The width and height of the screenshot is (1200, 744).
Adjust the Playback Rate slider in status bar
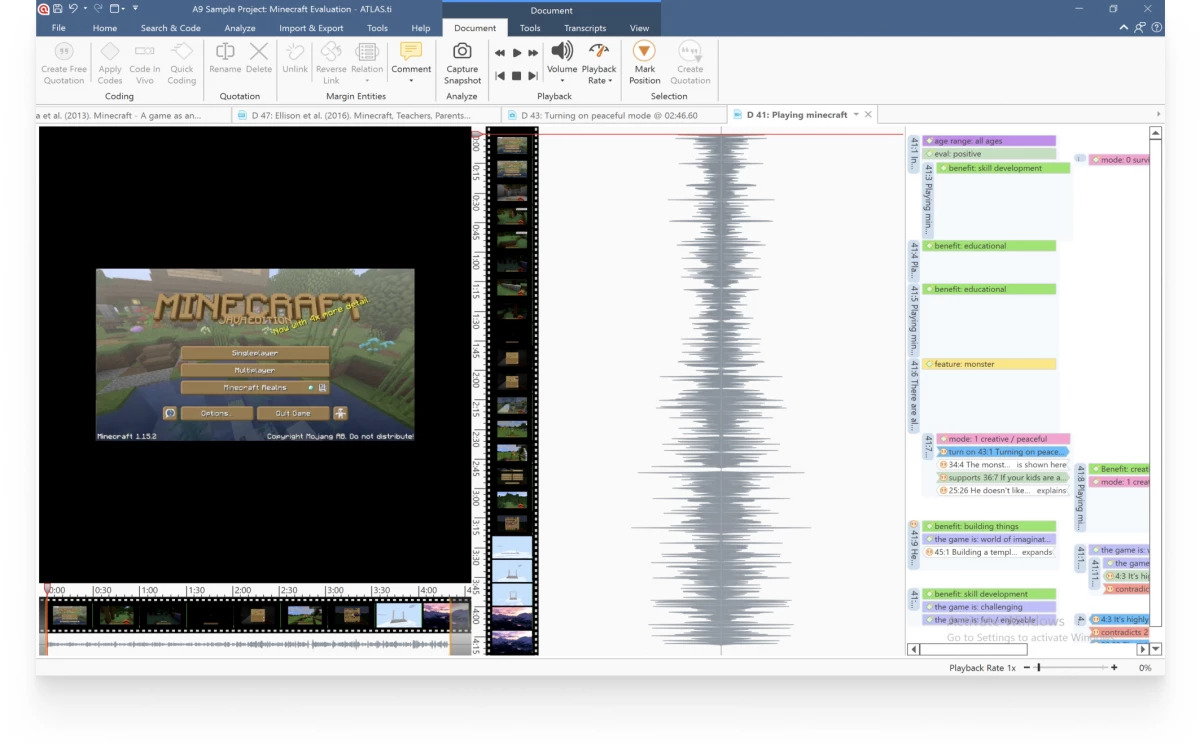point(1039,667)
